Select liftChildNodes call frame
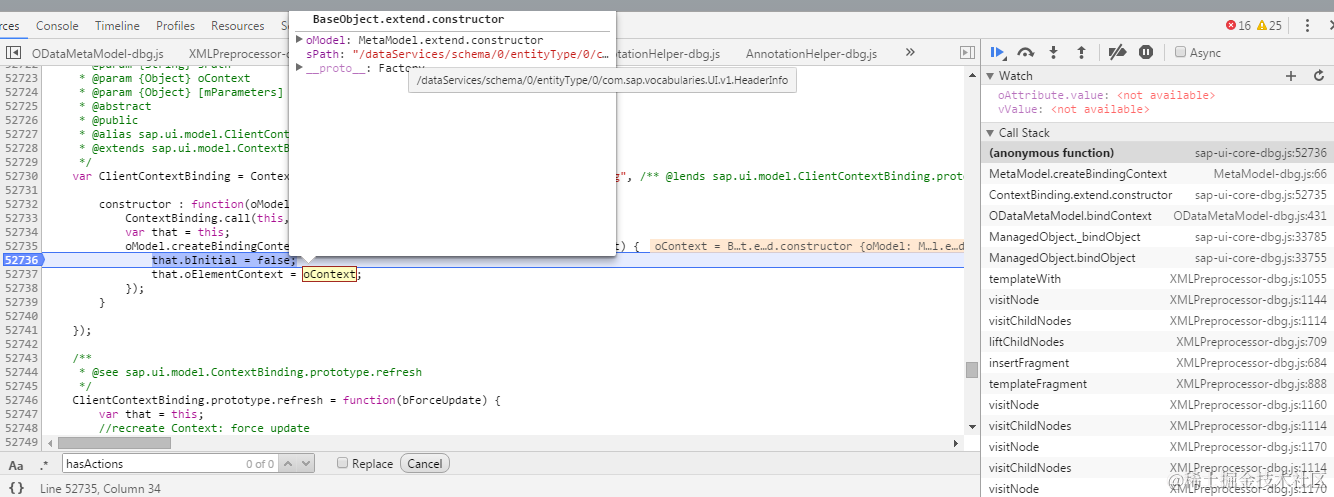Viewport: 1334px width, 497px height. (x=1157, y=342)
